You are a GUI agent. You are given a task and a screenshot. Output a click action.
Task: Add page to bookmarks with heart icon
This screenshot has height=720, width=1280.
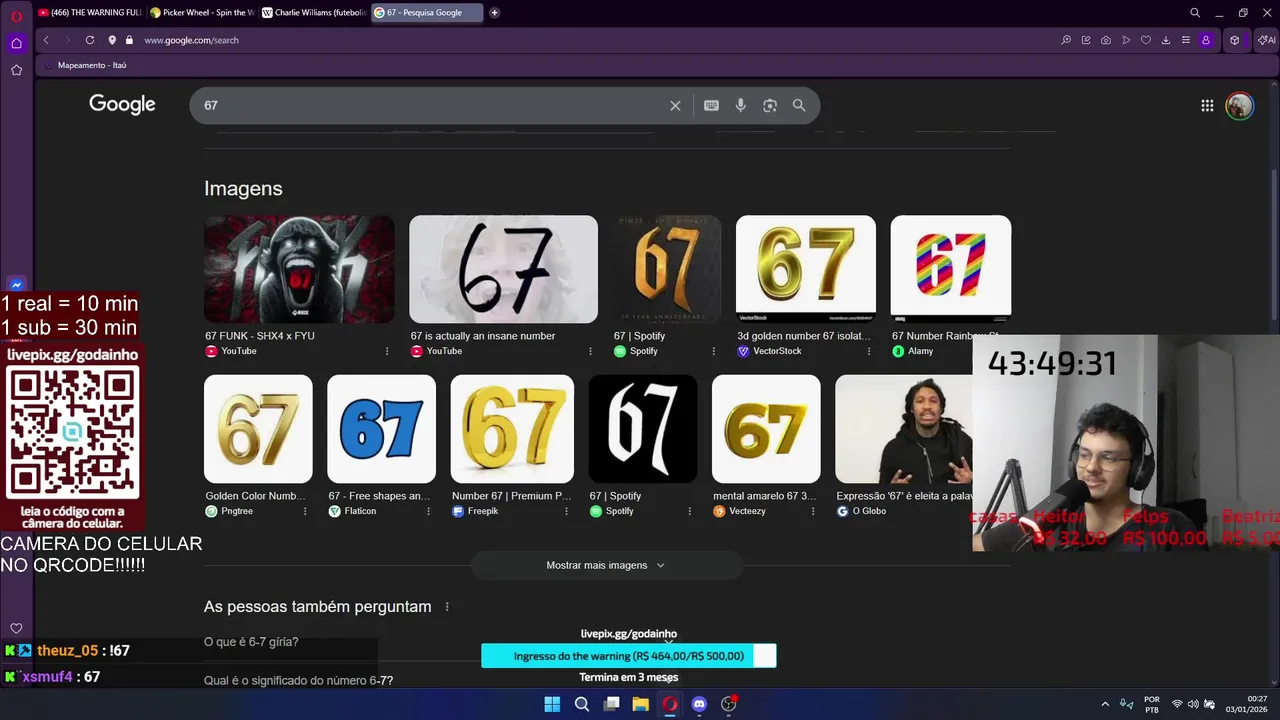[x=1146, y=40]
